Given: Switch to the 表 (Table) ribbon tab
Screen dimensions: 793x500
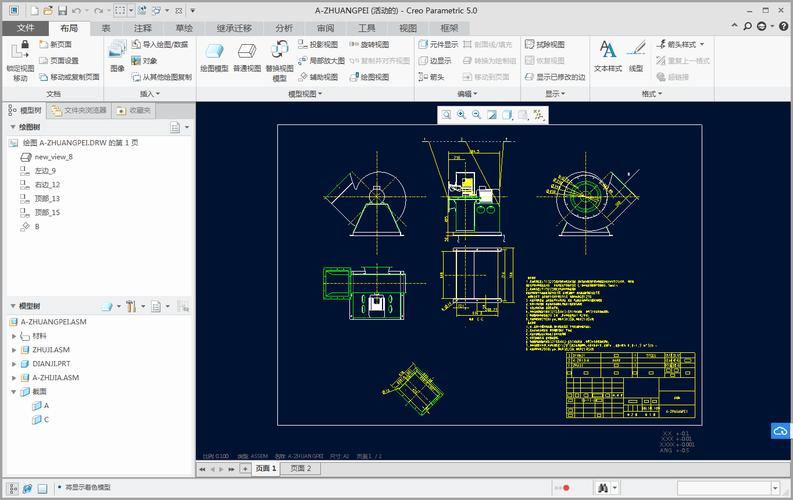Looking at the screenshot, I should pyautogui.click(x=106, y=28).
